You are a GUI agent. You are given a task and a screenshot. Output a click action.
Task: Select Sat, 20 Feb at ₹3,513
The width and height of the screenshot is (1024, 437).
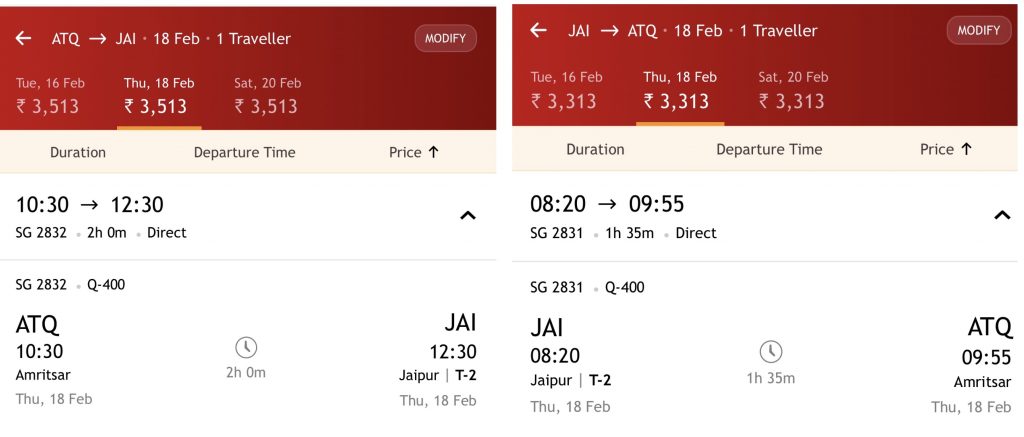click(x=267, y=96)
